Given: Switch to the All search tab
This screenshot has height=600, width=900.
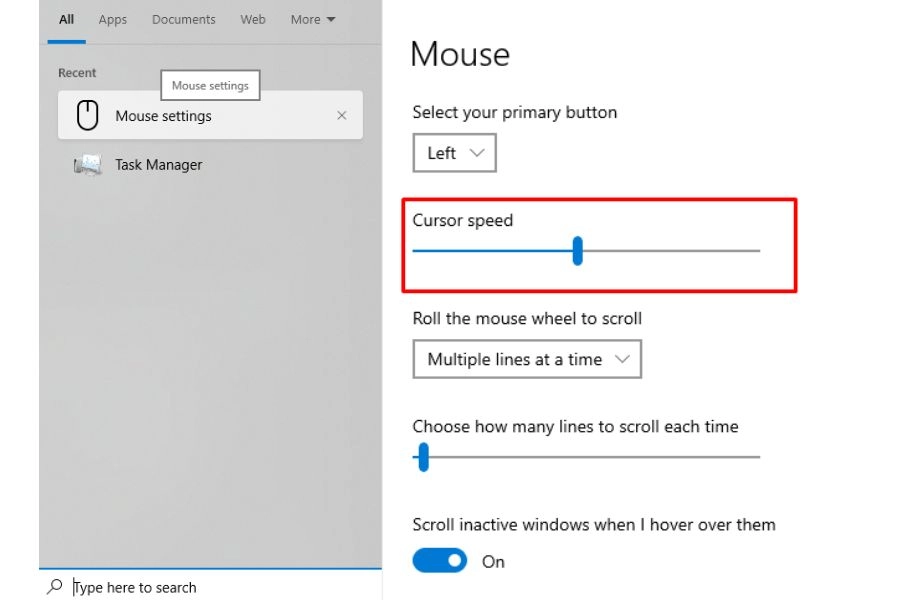Looking at the screenshot, I should 67,20.
